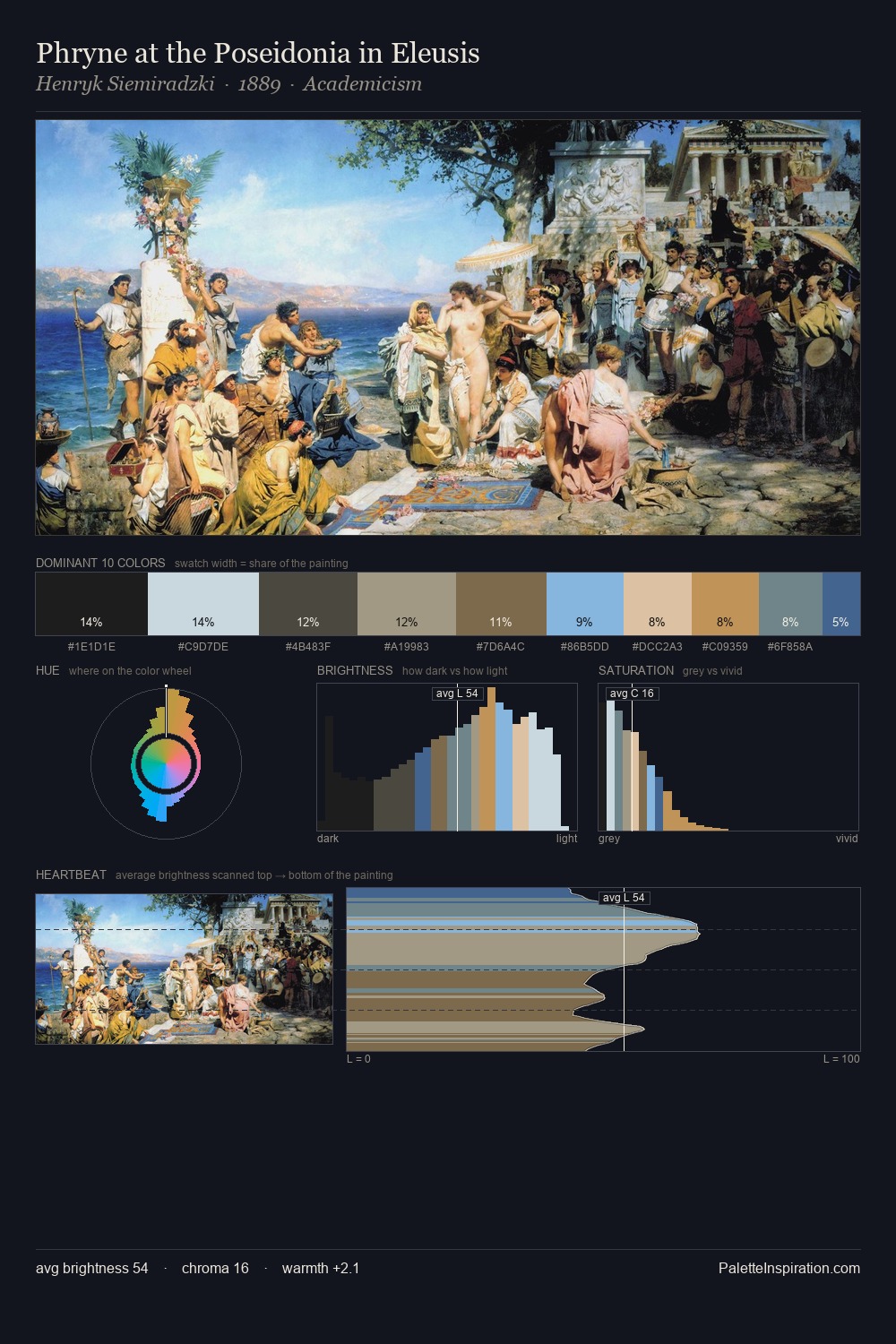Click the HEARTBEAT section heading
Screen dimensions: 896x1344
pyautogui.click(x=71, y=874)
